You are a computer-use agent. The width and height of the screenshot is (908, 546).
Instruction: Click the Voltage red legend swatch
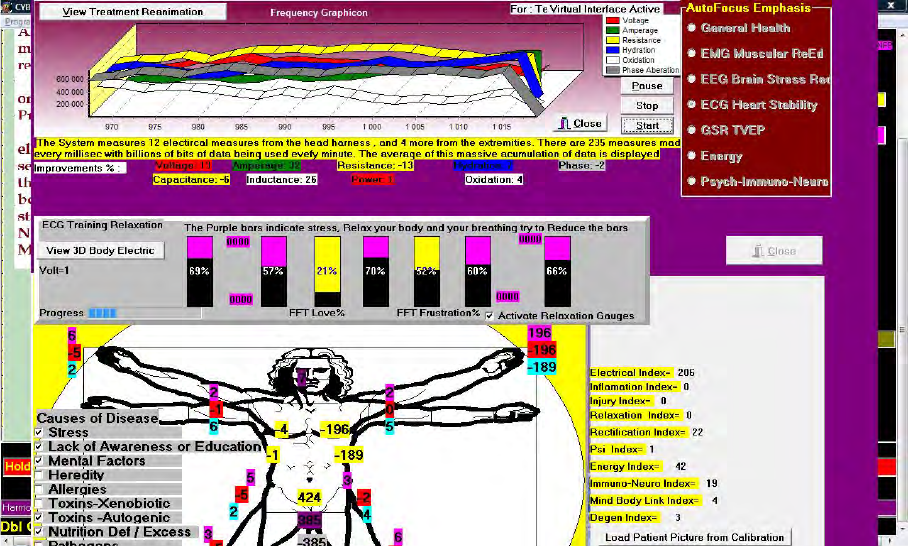tap(613, 20)
